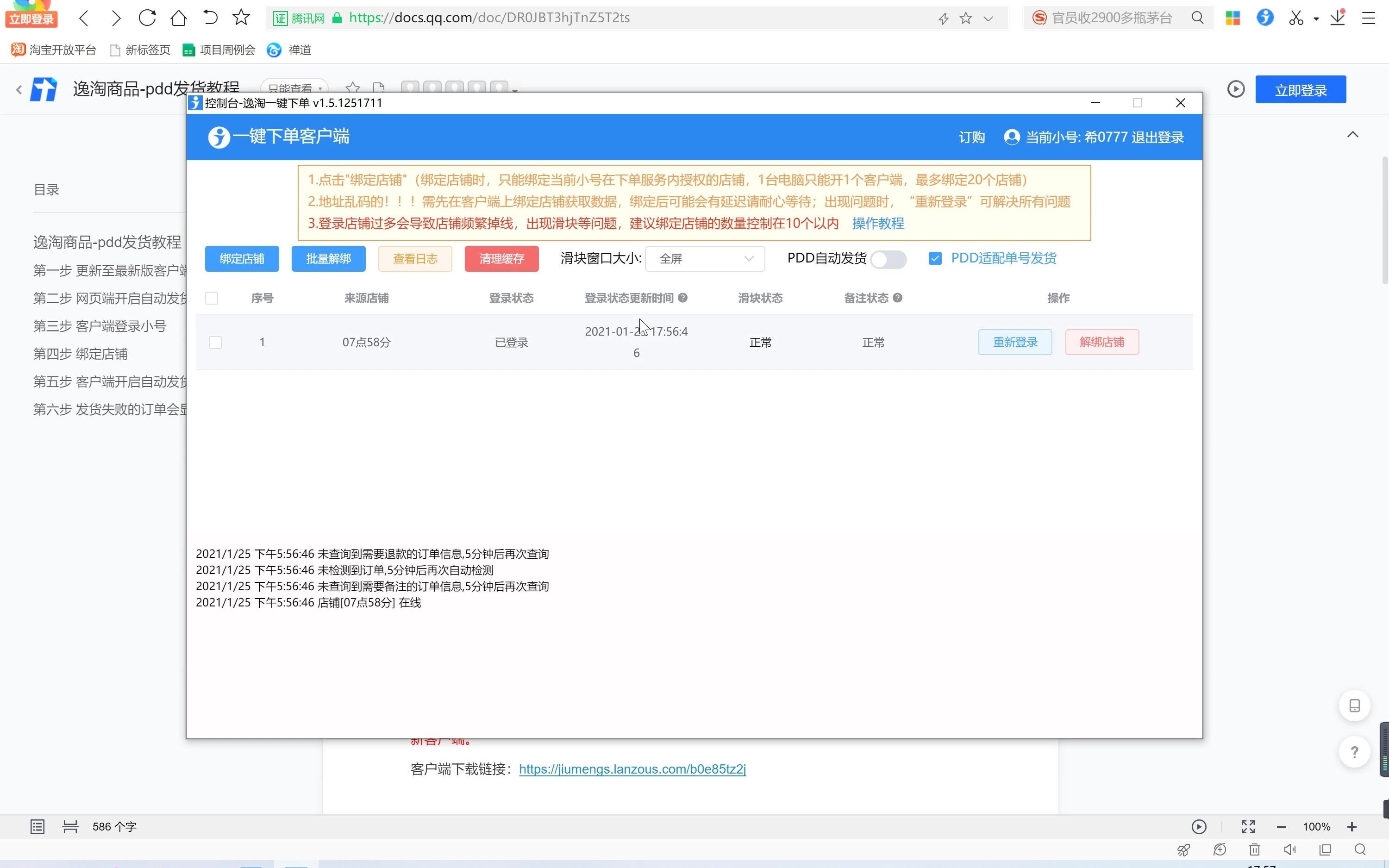Open the client download link jiumengs.lanzous.com

(x=632, y=769)
